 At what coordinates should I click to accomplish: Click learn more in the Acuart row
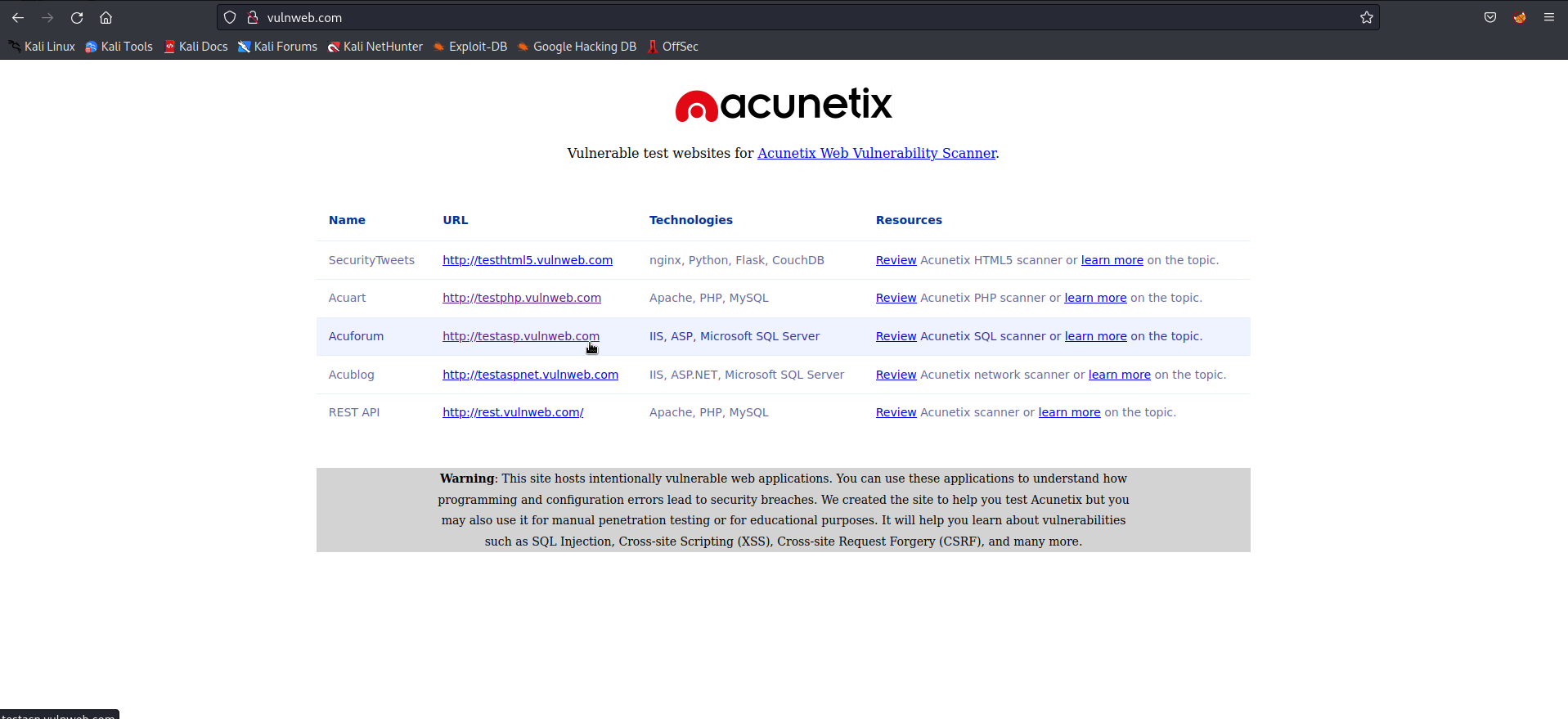[x=1095, y=298]
